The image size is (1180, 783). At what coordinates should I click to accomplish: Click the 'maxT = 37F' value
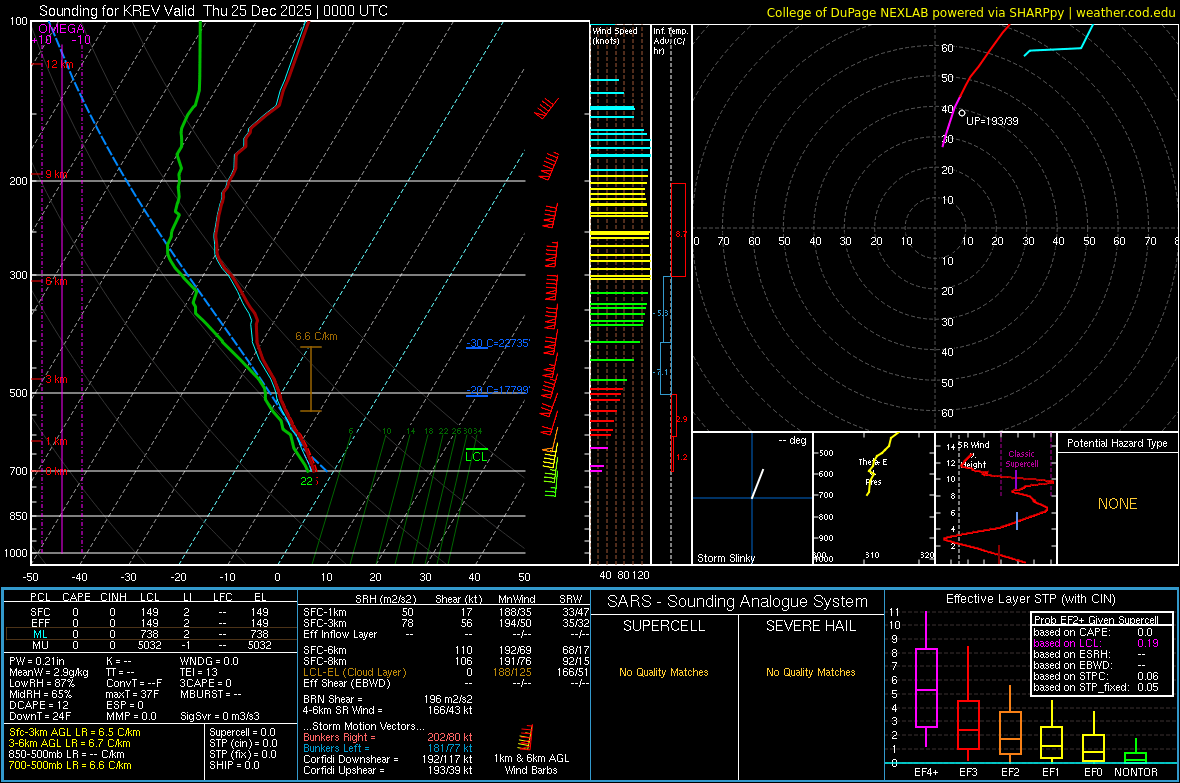132,694
